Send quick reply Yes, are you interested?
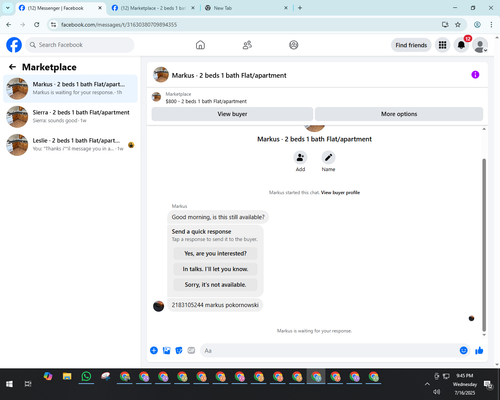 click(215, 254)
